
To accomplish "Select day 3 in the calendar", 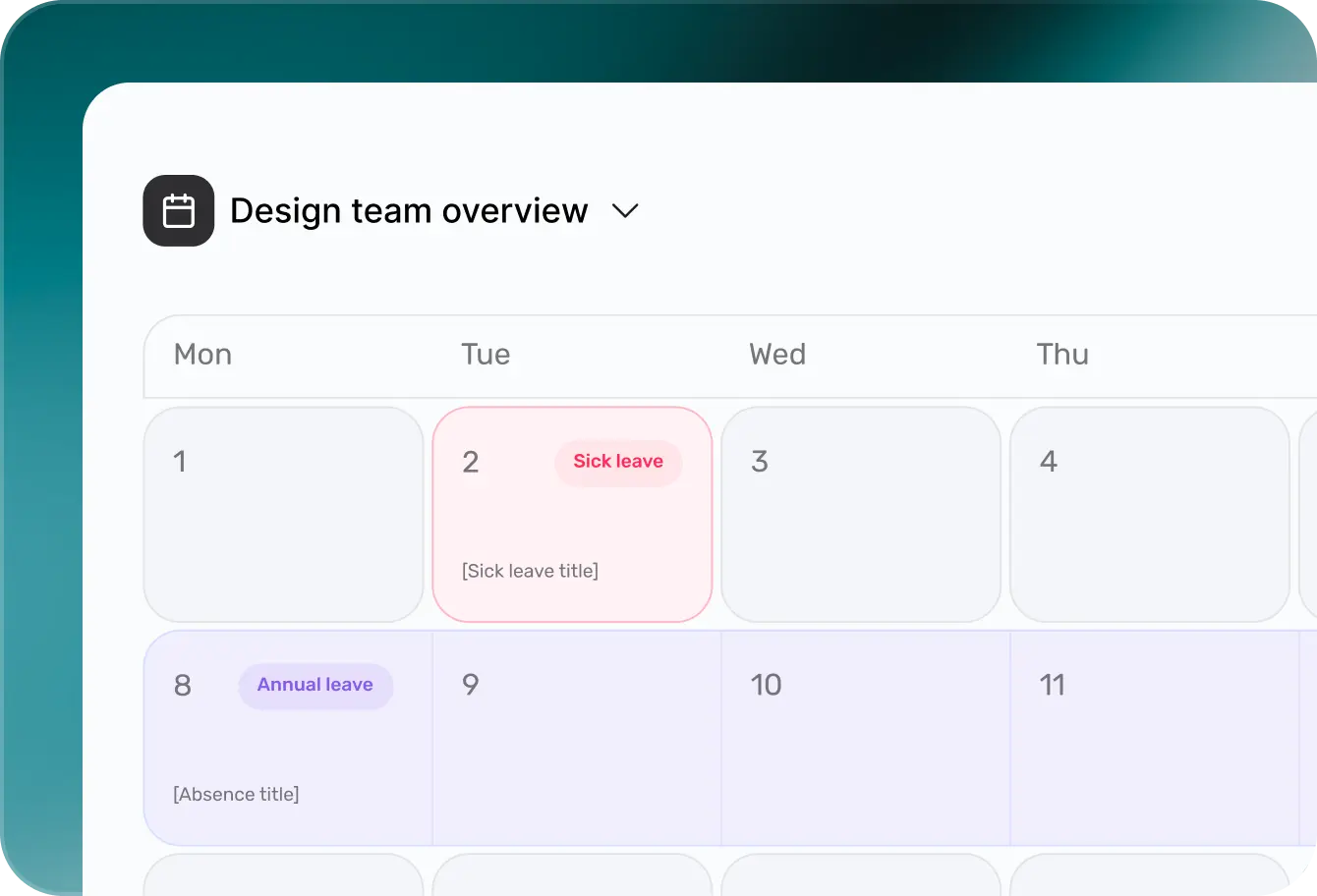I will [861, 514].
